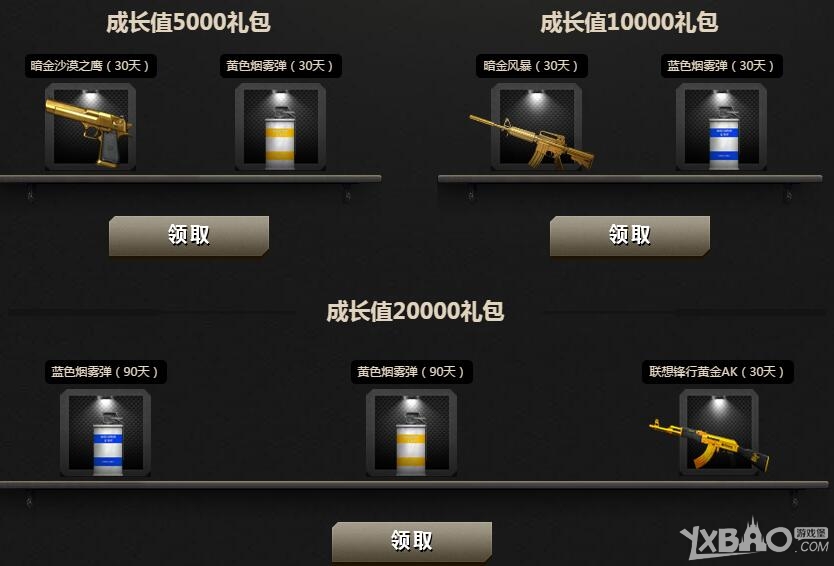
Task: Click the 暗金风暴（30天）label
Action: pos(531,66)
